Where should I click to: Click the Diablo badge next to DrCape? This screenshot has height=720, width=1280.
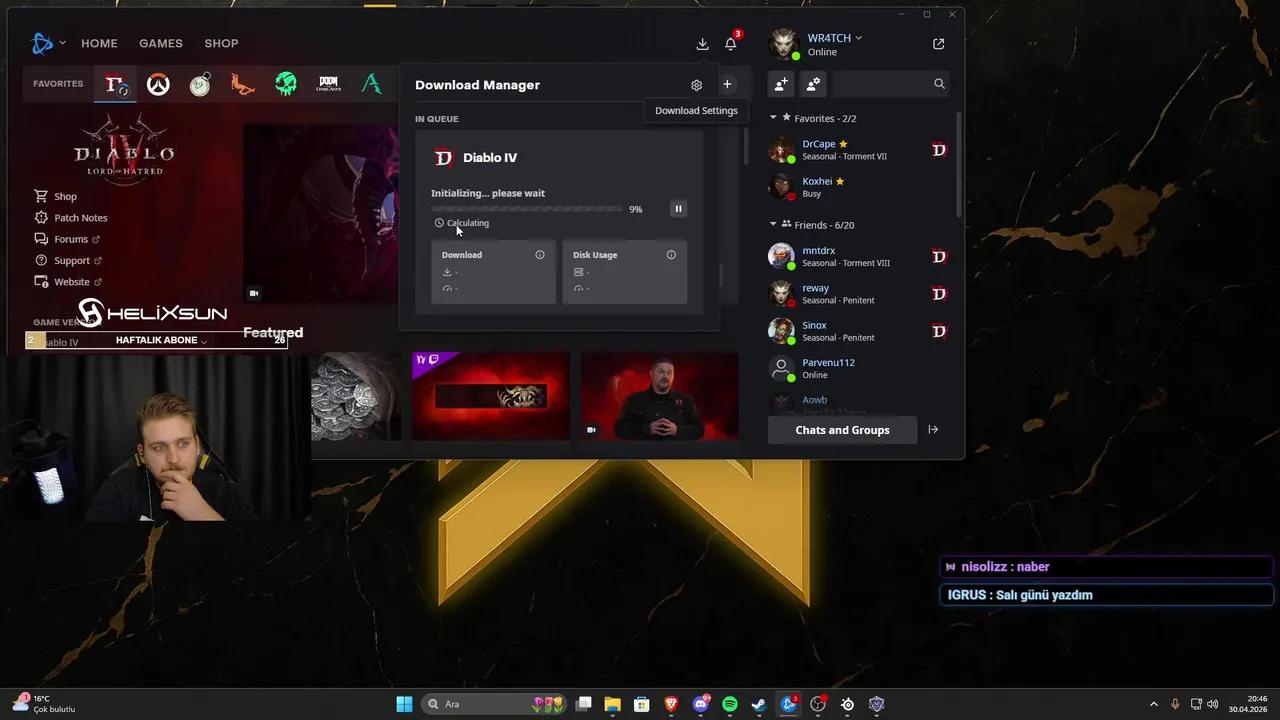click(939, 150)
